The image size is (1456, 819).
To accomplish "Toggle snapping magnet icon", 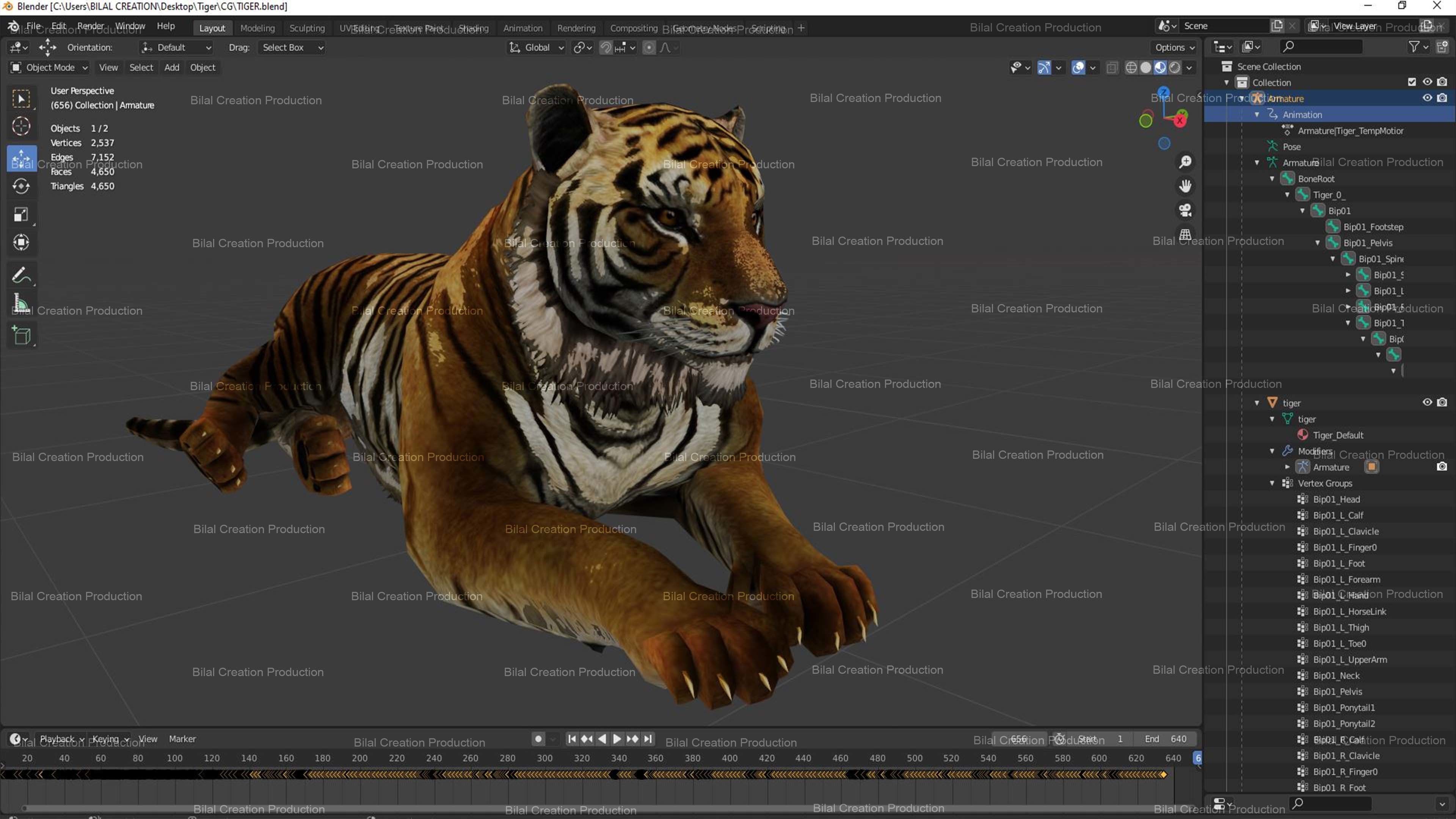I will [x=606, y=47].
